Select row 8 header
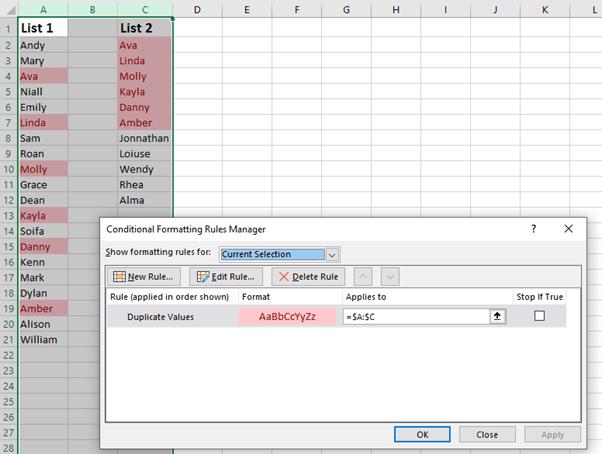 pyautogui.click(x=8, y=138)
